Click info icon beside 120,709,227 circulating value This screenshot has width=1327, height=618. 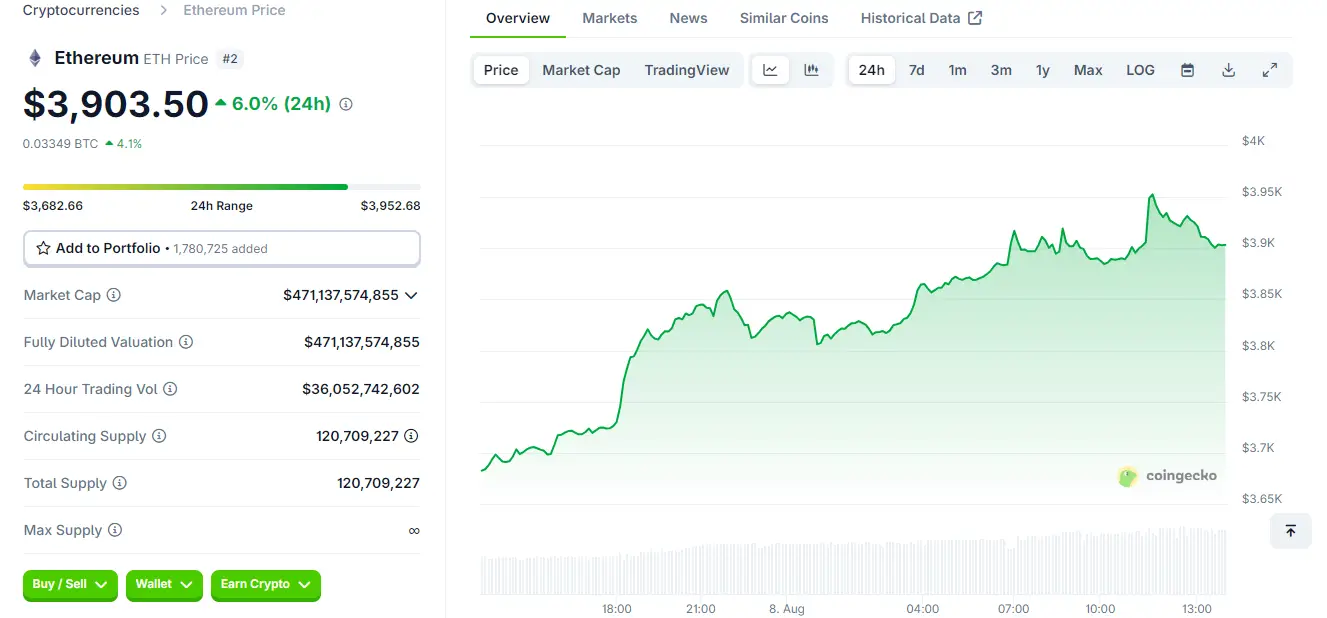point(411,436)
